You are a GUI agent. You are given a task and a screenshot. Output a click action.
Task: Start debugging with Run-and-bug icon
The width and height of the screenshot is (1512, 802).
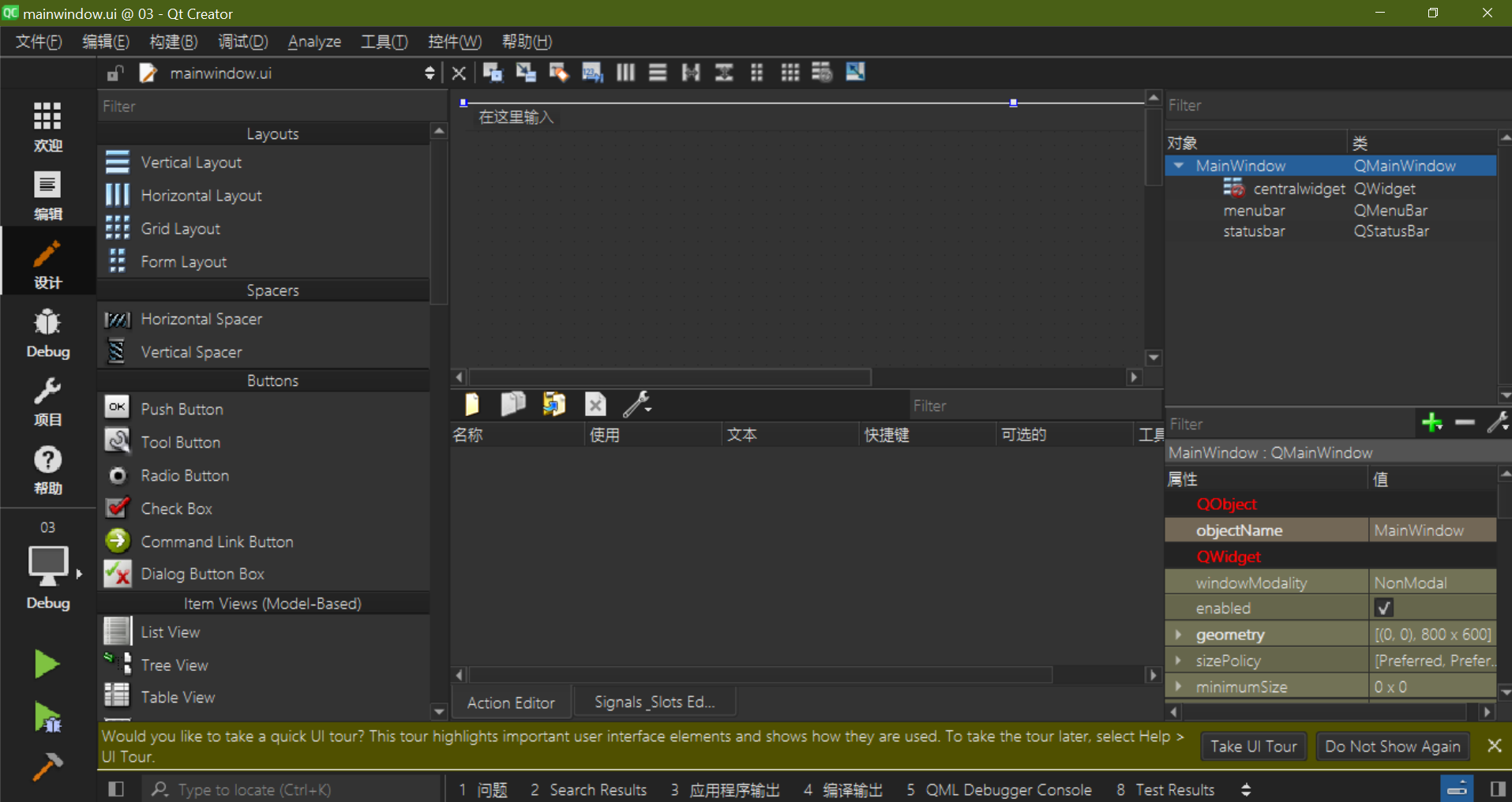click(47, 717)
